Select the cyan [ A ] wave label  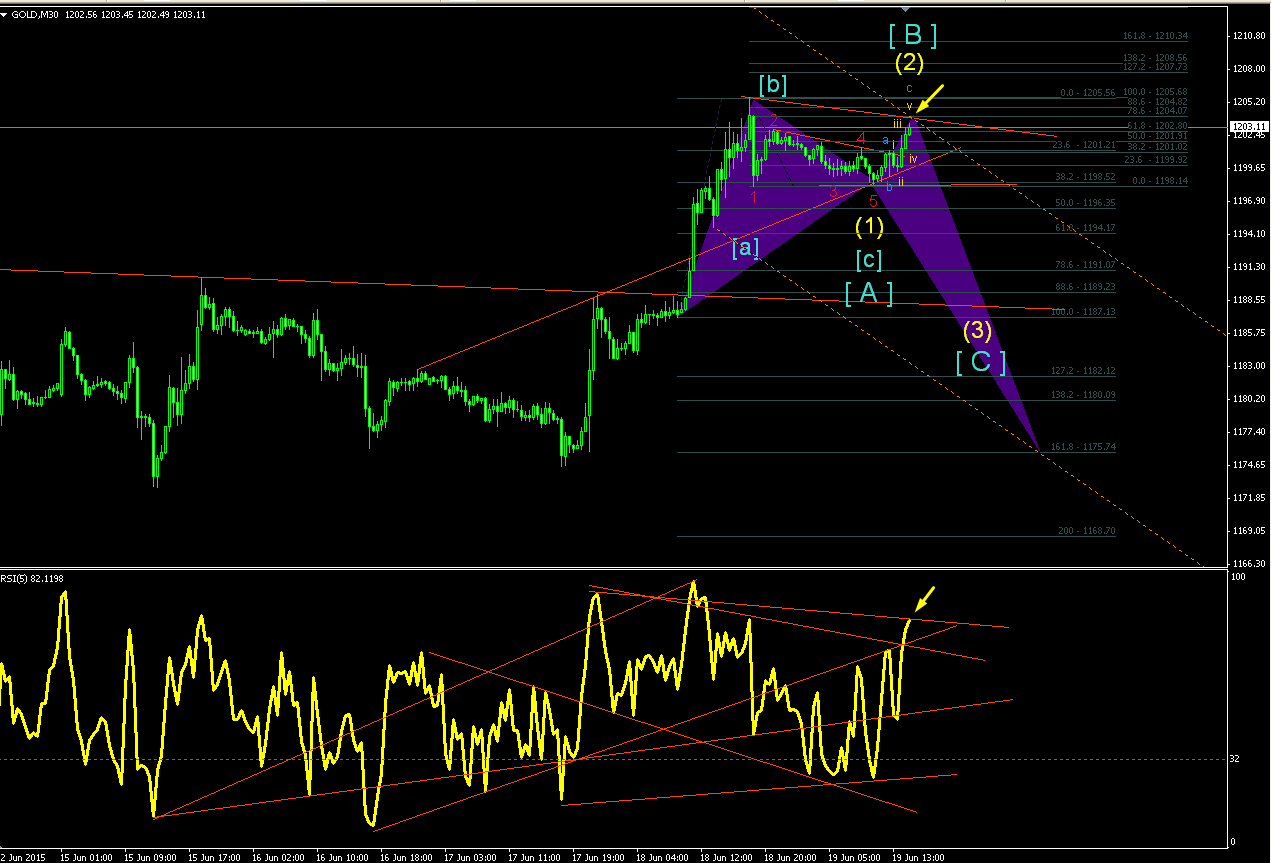[869, 294]
